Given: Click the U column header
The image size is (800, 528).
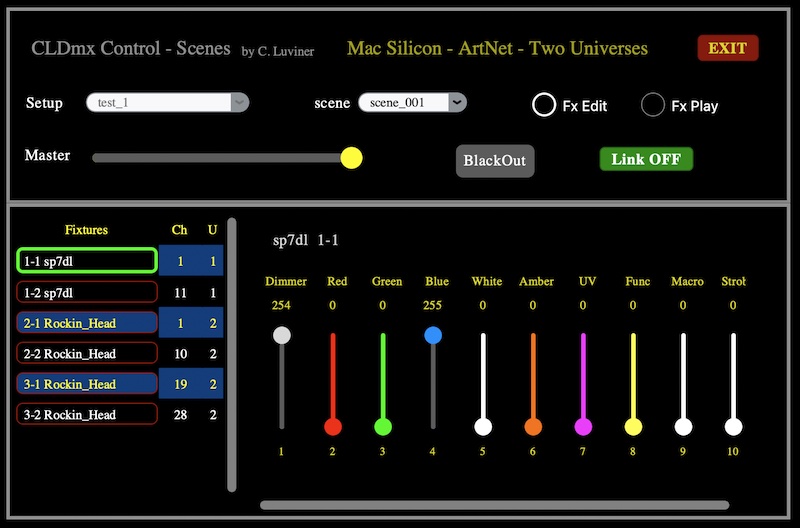Looking at the screenshot, I should coord(213,230).
